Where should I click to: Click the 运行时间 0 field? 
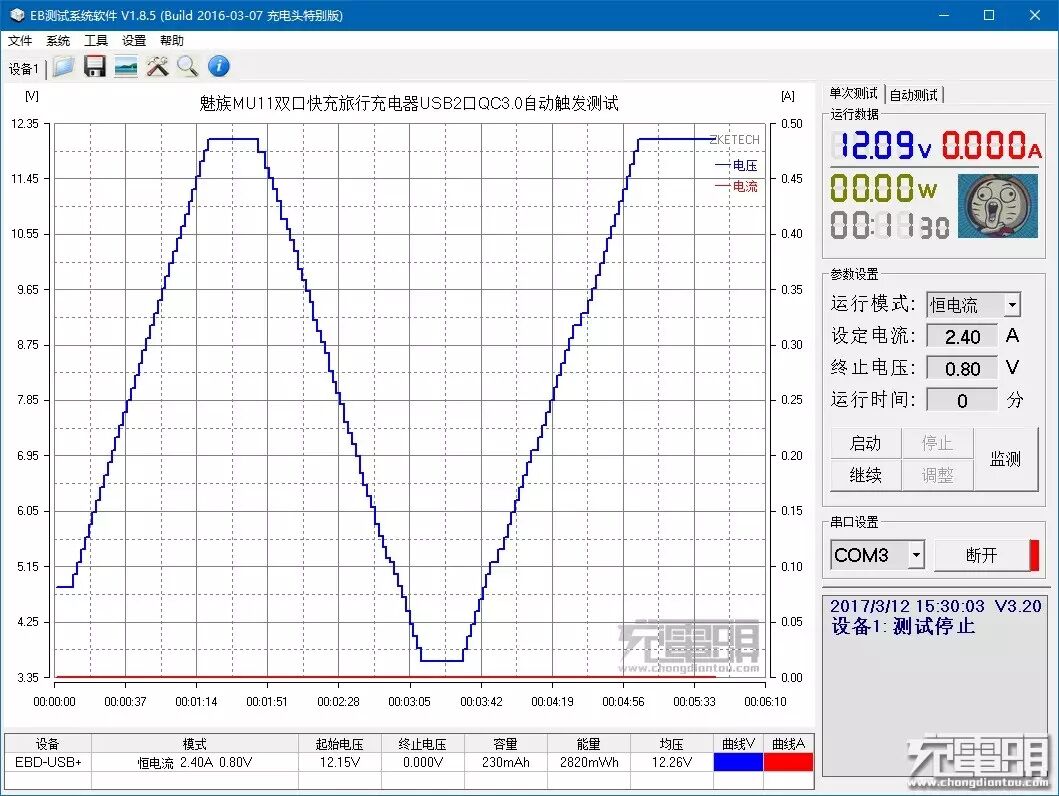tap(962, 400)
